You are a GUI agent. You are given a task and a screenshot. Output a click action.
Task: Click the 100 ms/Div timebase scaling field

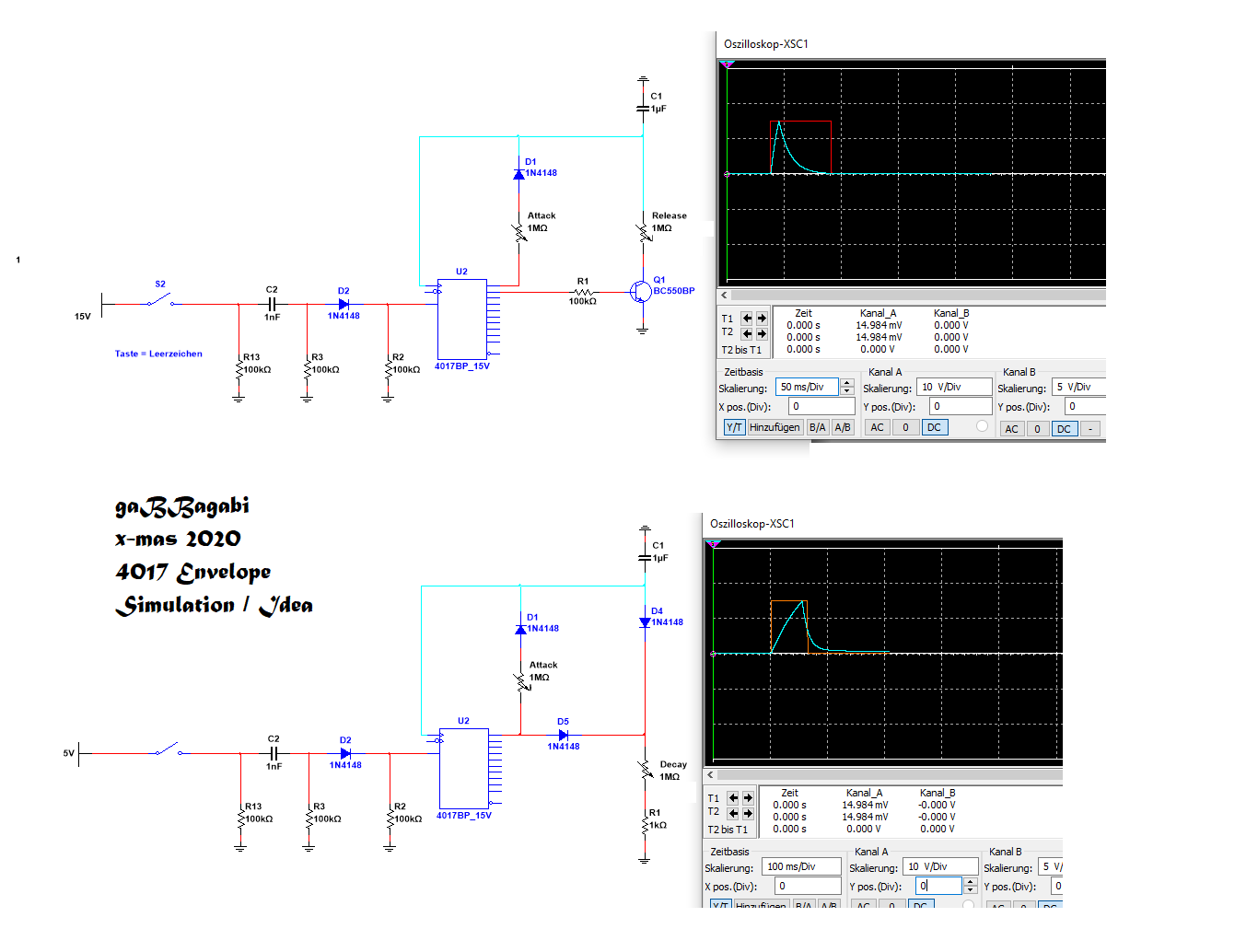pyautogui.click(x=801, y=866)
